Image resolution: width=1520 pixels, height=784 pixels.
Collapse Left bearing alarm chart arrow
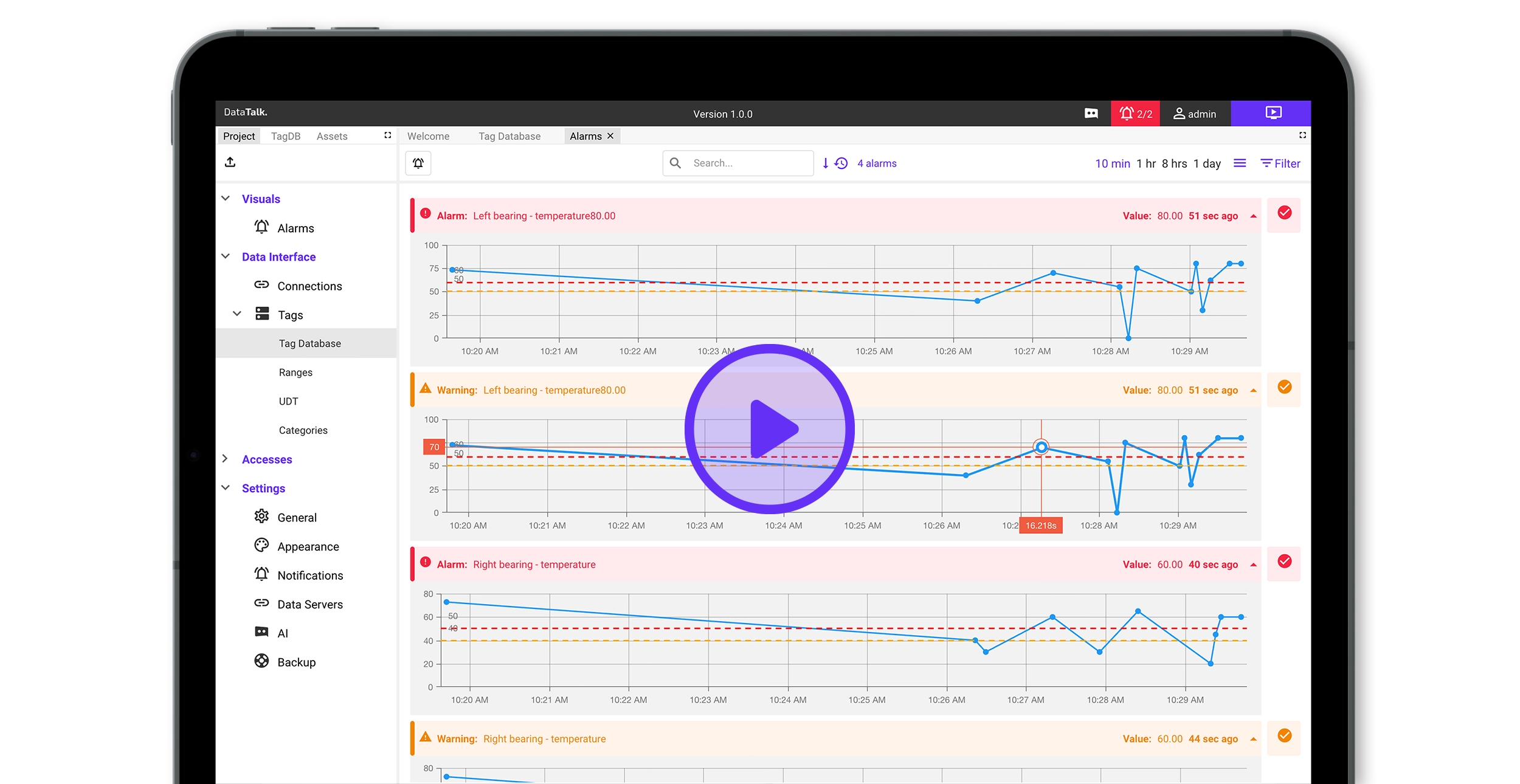[1253, 216]
